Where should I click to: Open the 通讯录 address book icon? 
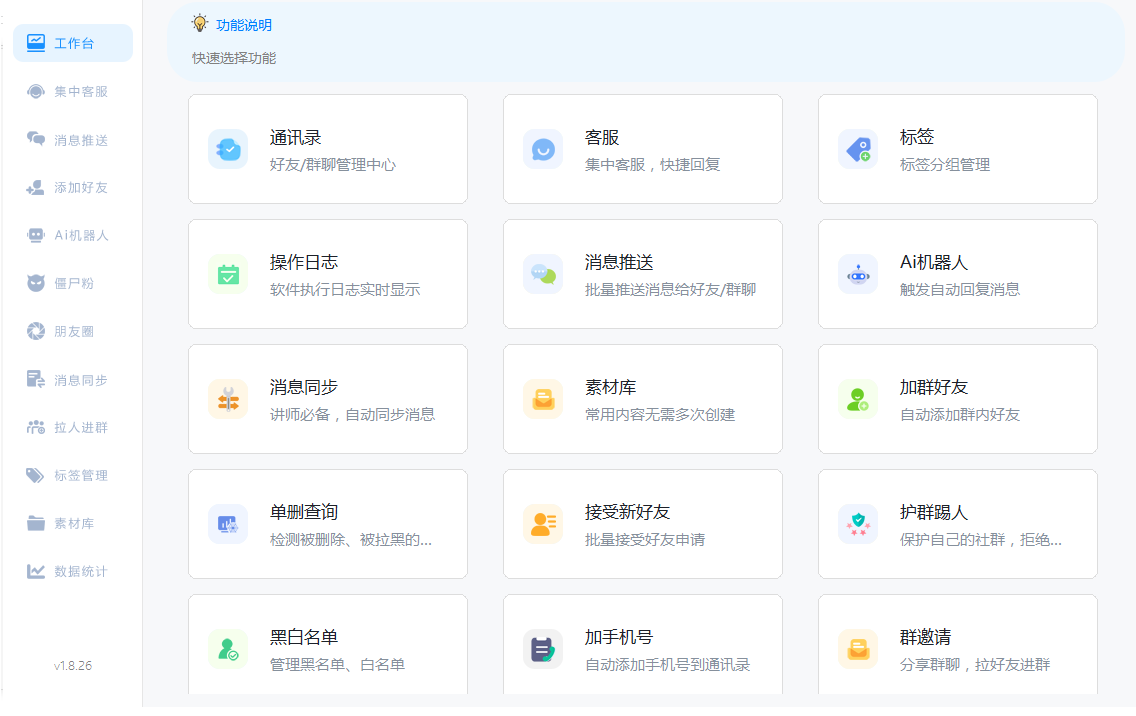click(x=228, y=148)
